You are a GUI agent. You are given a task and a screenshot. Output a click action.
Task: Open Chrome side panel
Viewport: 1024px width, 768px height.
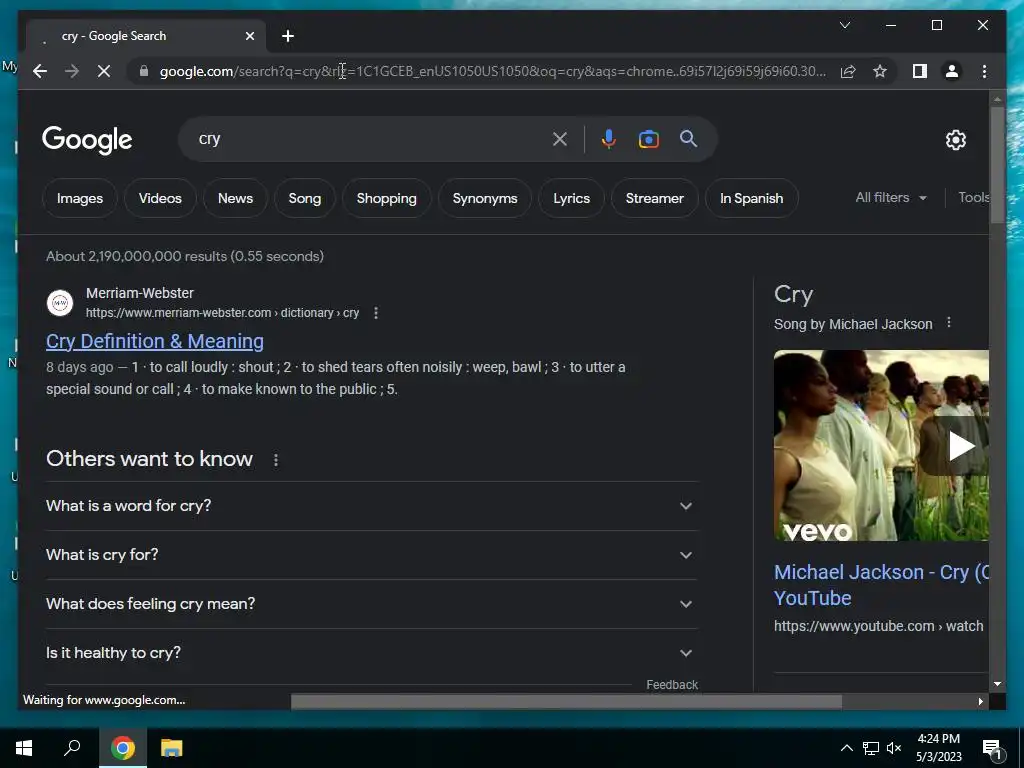click(920, 71)
